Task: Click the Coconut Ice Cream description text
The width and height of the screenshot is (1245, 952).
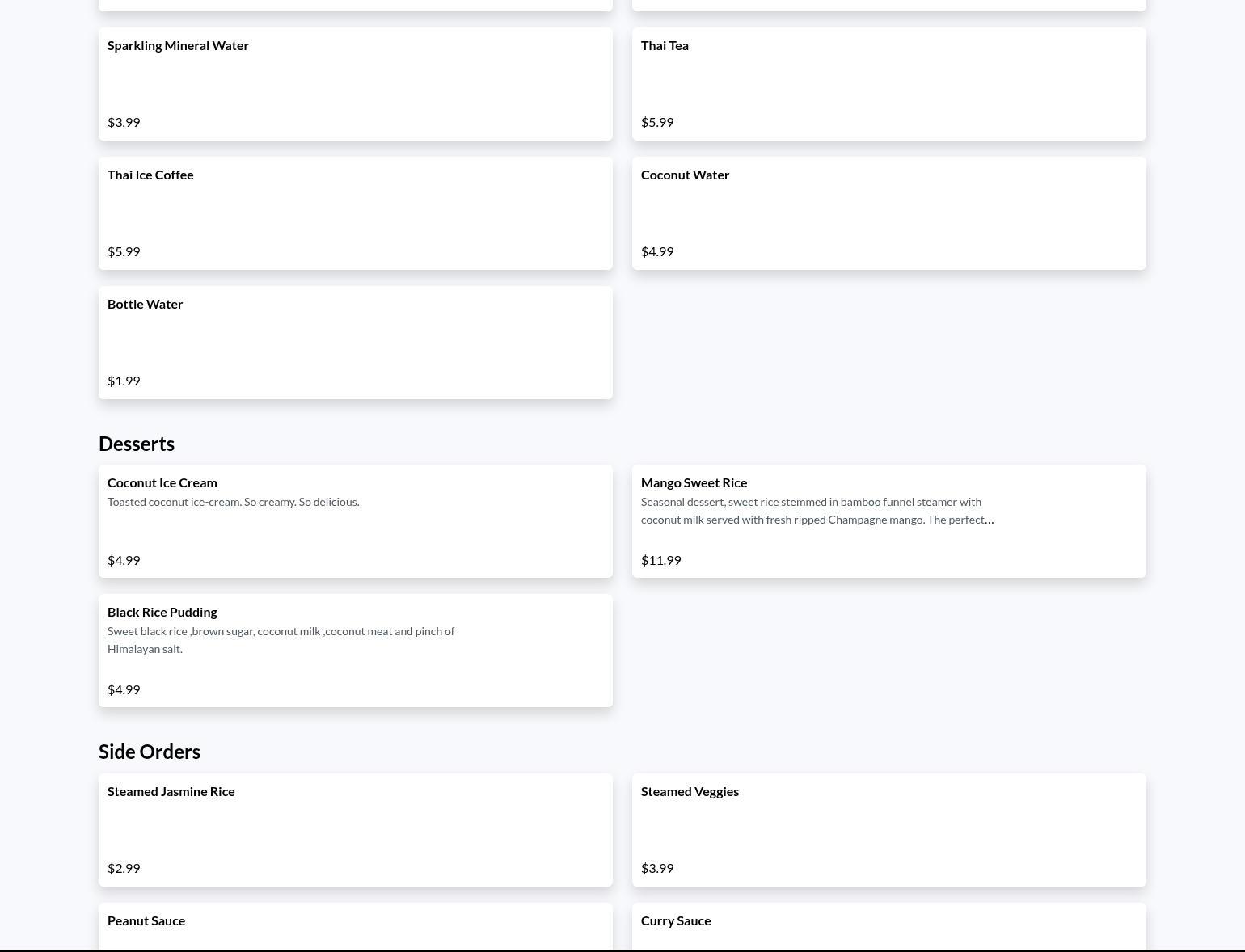Action: coord(233,502)
